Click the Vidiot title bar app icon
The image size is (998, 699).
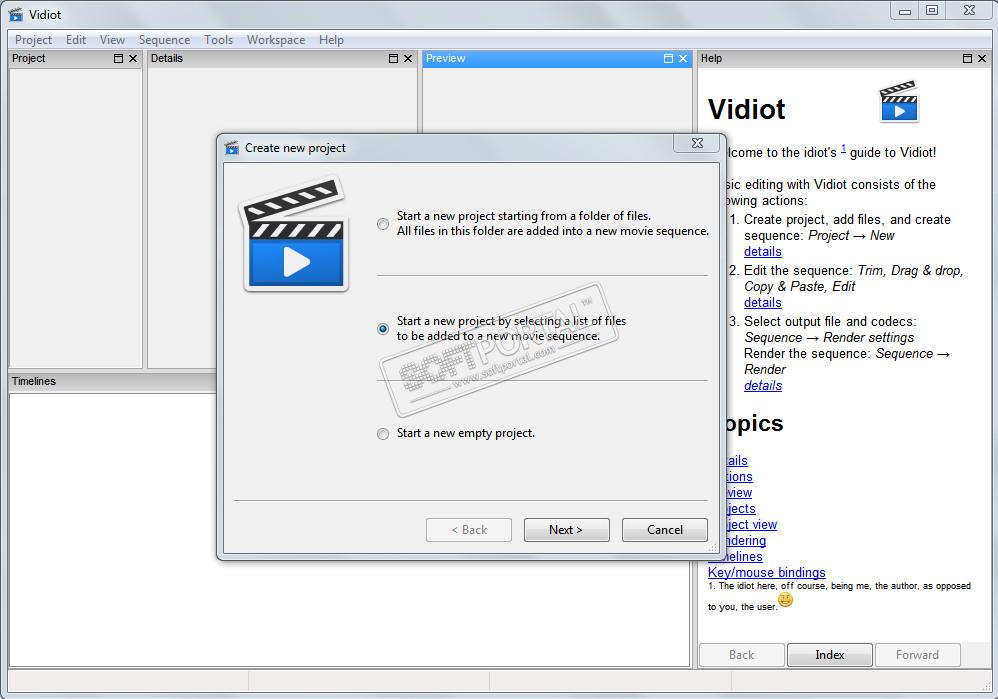[x=16, y=14]
